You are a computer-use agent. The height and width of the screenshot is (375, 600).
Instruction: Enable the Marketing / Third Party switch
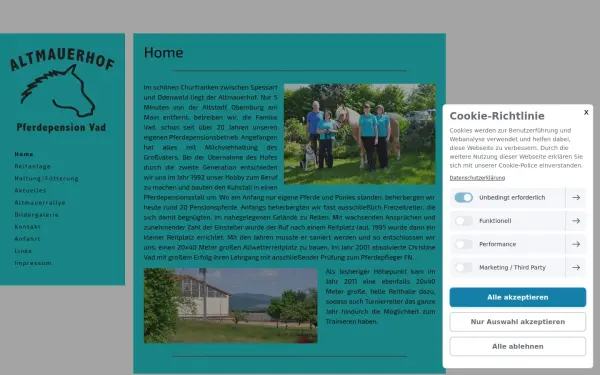click(463, 267)
